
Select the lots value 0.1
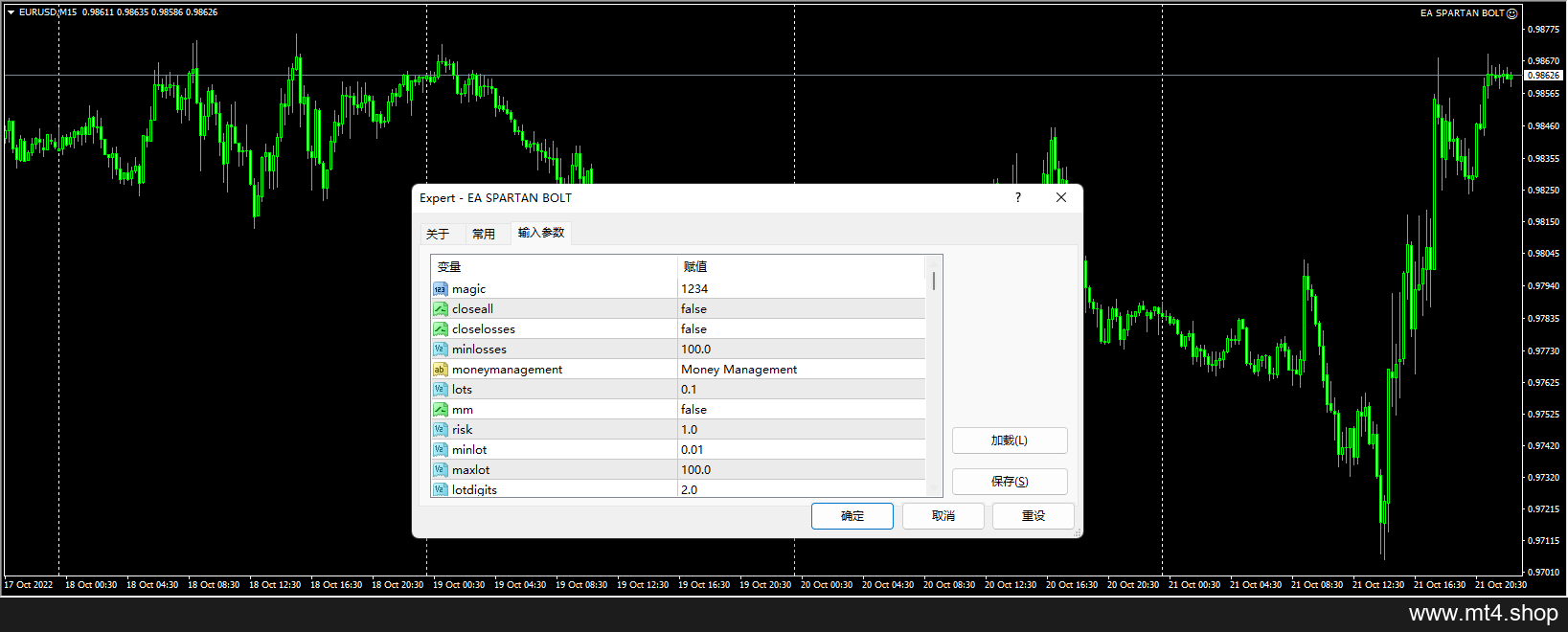[802, 390]
